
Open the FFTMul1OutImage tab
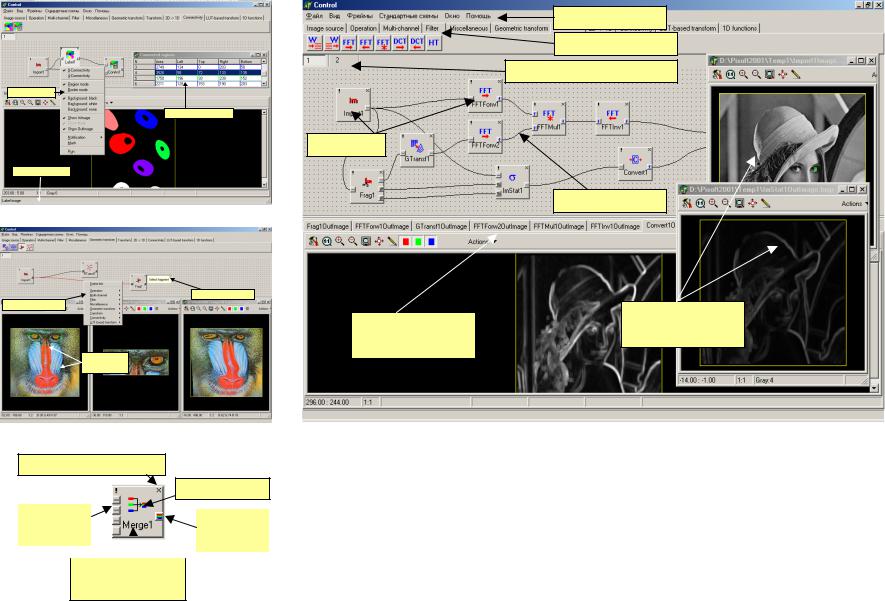(x=558, y=226)
